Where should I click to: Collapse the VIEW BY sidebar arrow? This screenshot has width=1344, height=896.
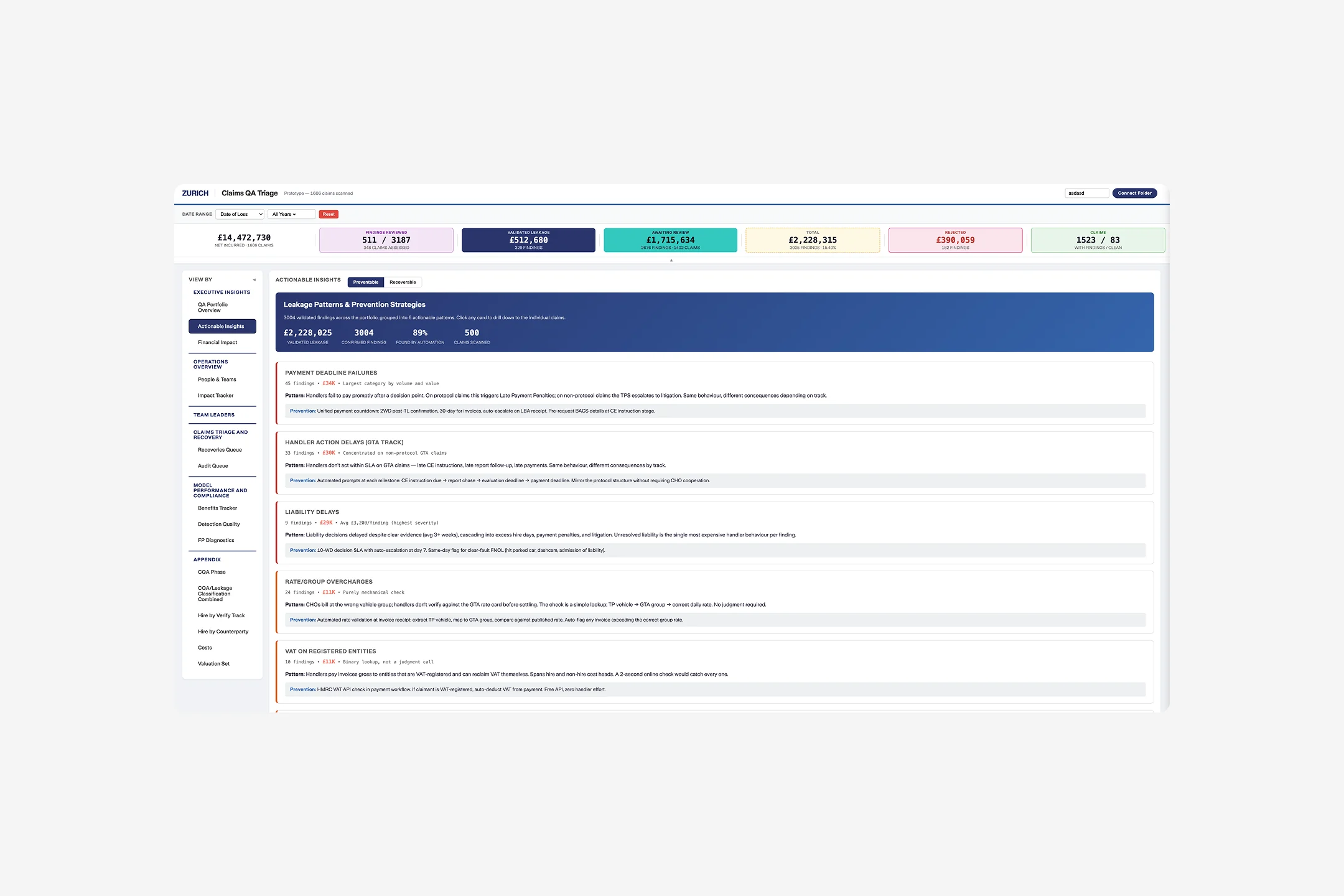[254, 279]
